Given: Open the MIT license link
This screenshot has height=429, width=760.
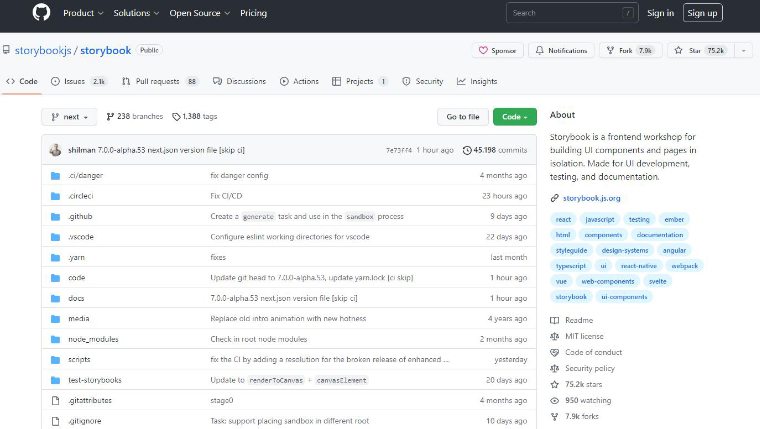Looking at the screenshot, I should (584, 336).
